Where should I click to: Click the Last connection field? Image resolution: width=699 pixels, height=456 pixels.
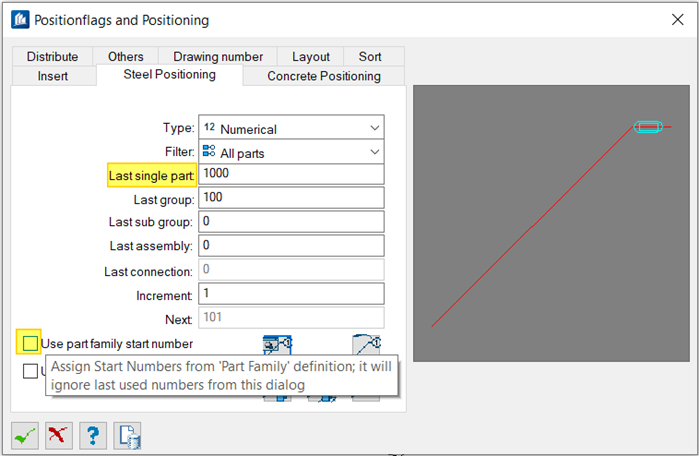coord(291,269)
